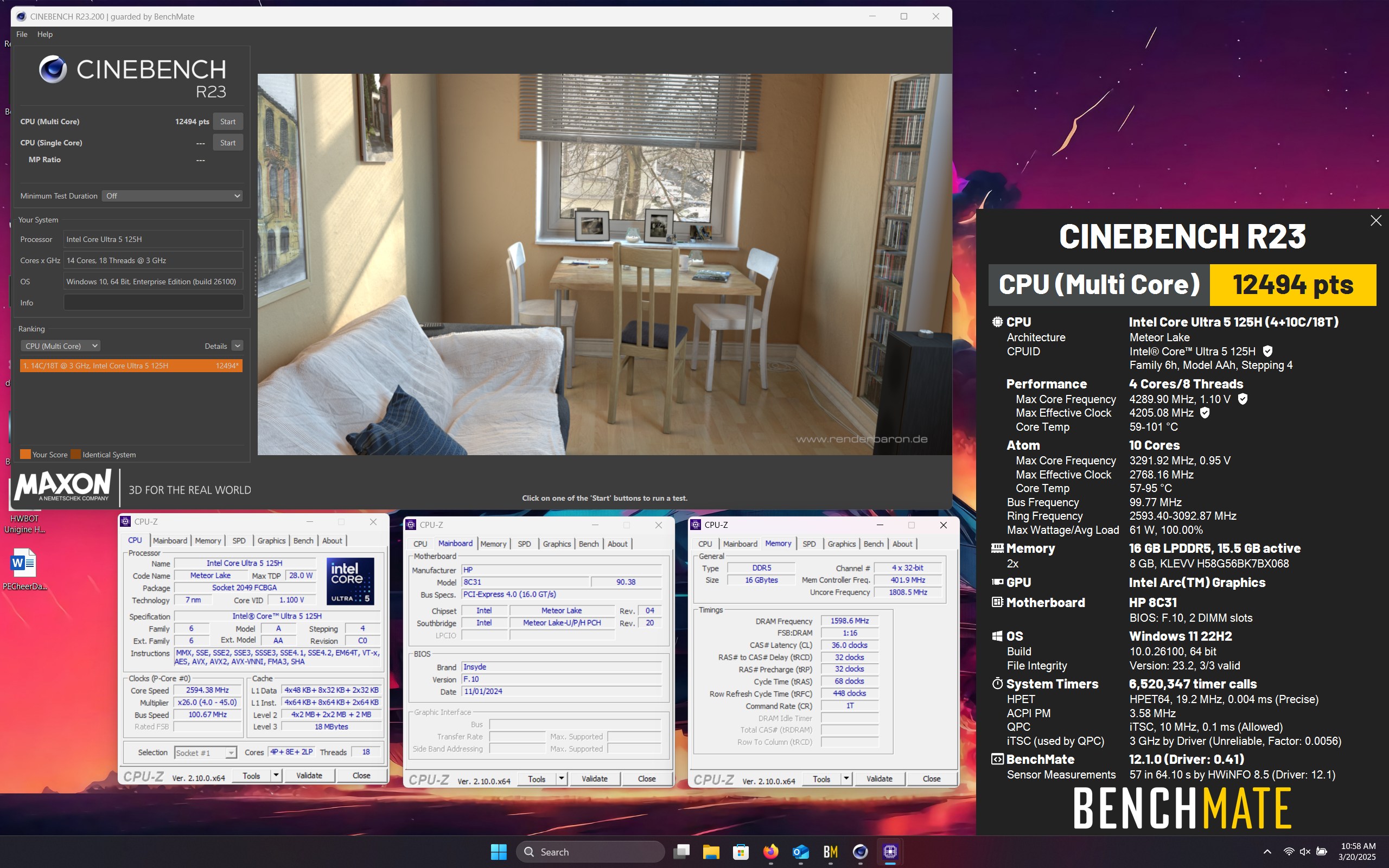This screenshot has width=1389, height=868.
Task: Open the Help menu in Cinebench
Action: click(45, 34)
